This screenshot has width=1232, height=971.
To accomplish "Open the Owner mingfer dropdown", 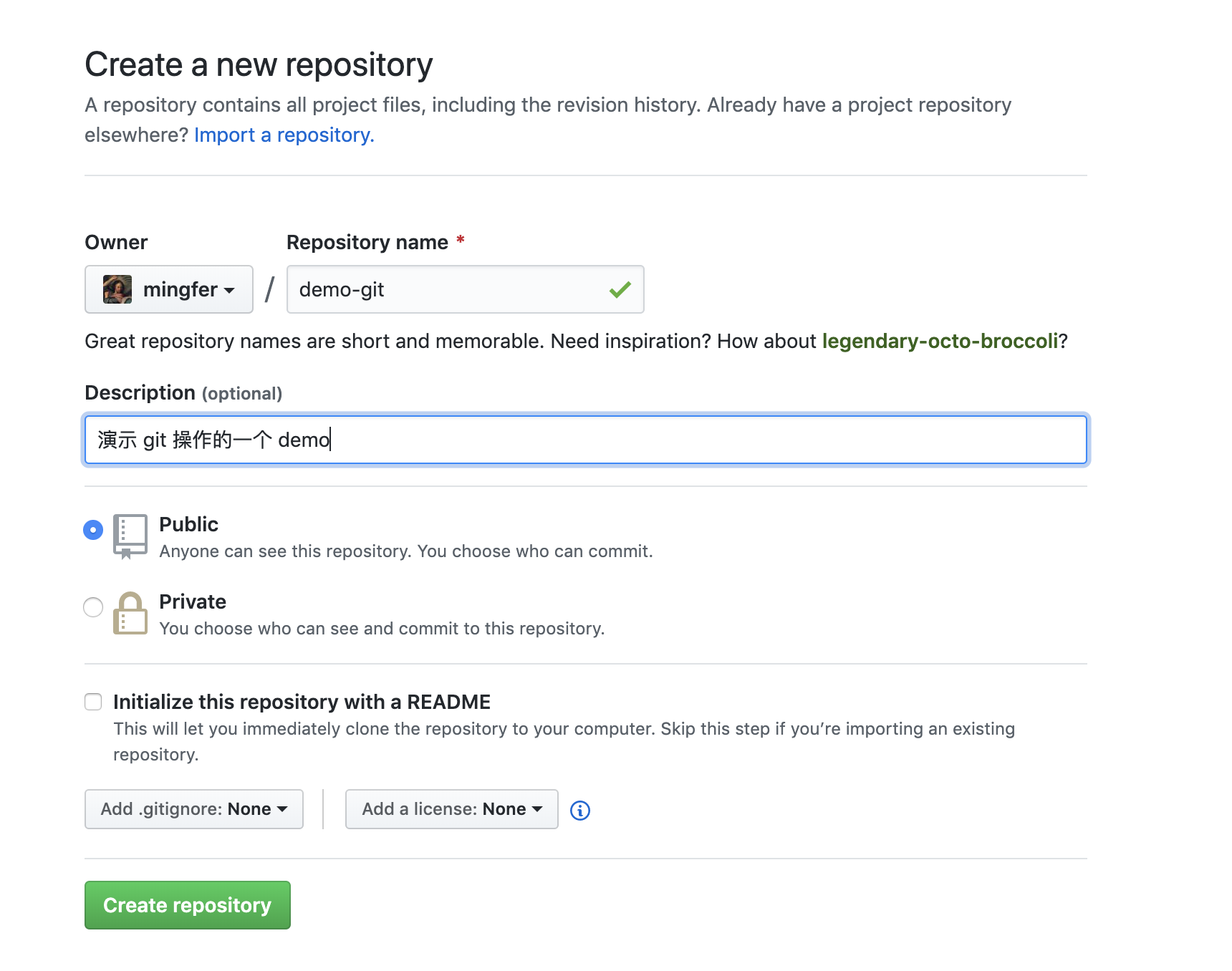I will click(x=169, y=289).
